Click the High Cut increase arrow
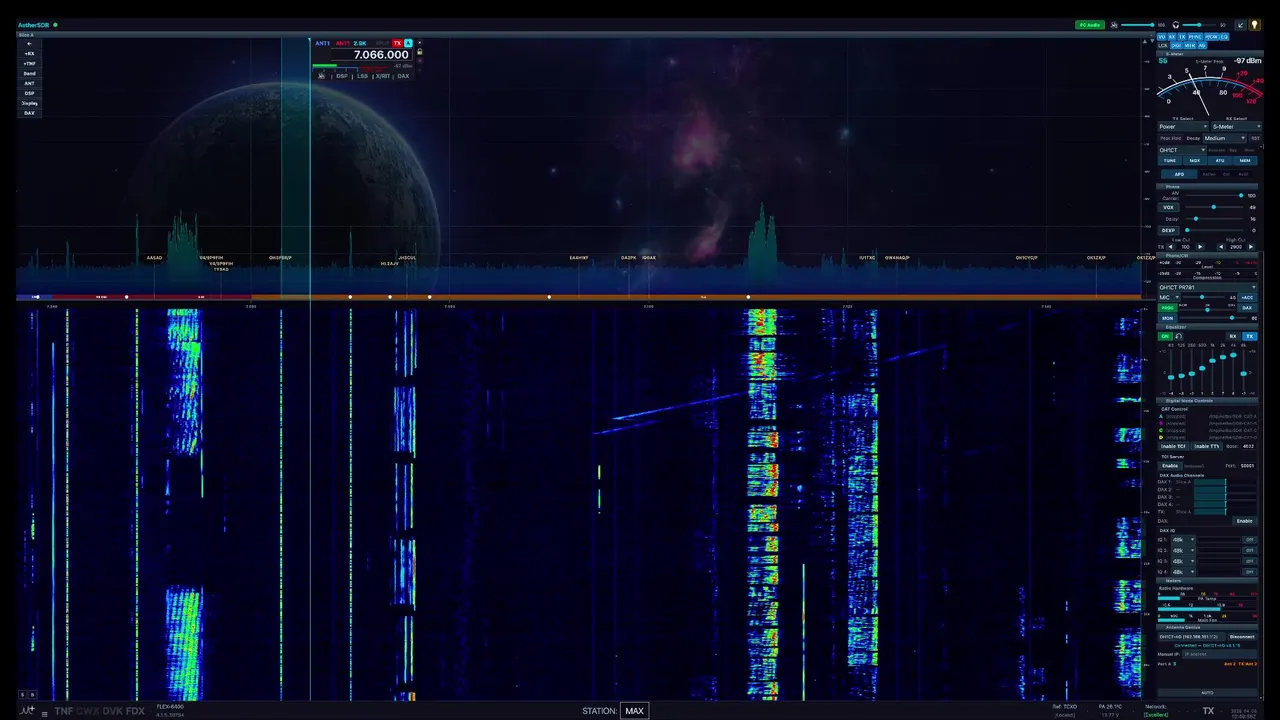 (1251, 247)
